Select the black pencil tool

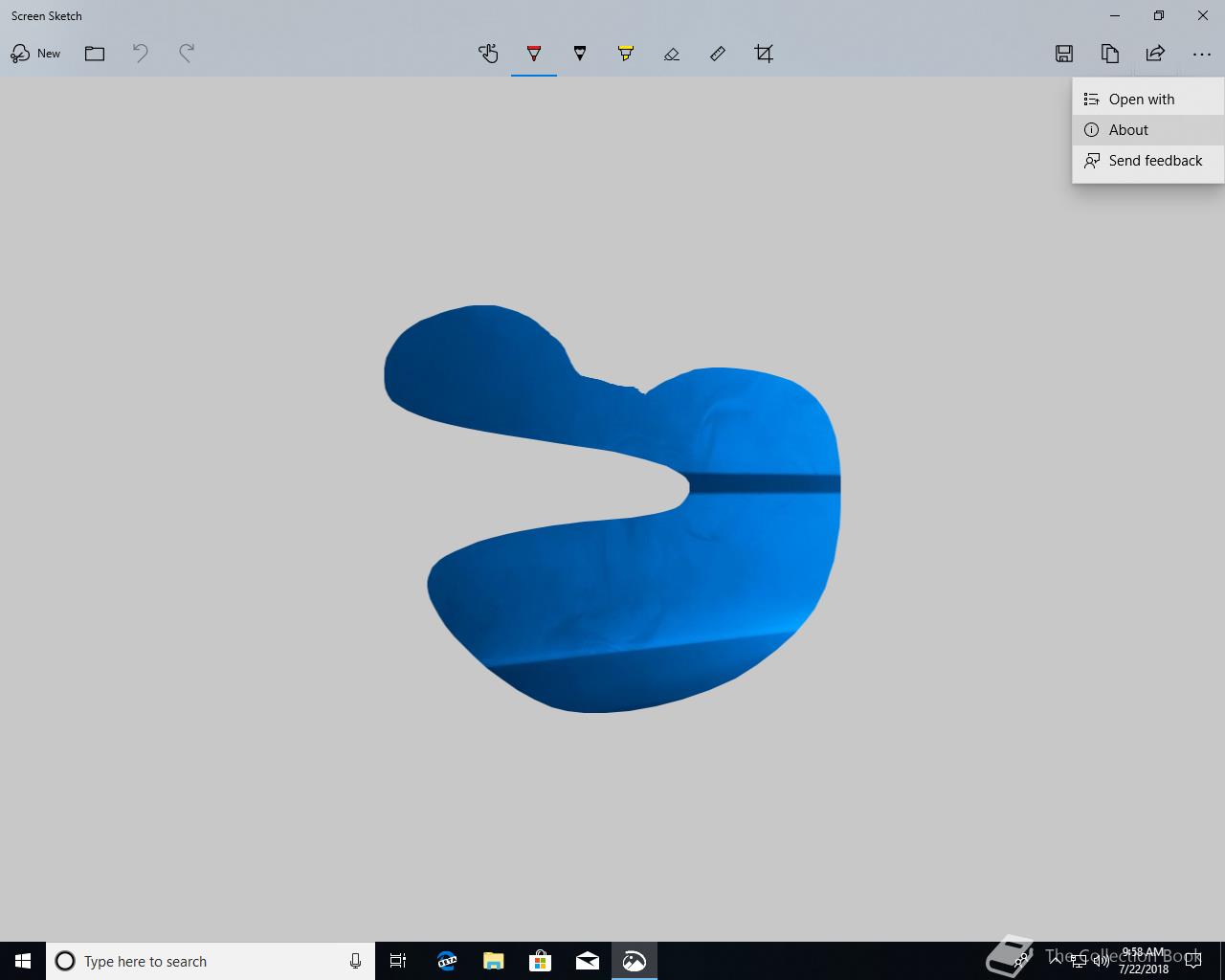click(580, 54)
